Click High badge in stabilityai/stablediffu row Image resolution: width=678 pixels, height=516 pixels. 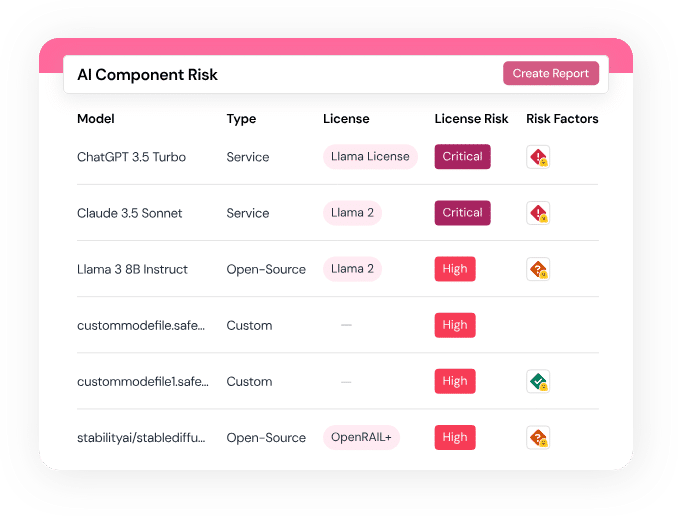tap(455, 437)
